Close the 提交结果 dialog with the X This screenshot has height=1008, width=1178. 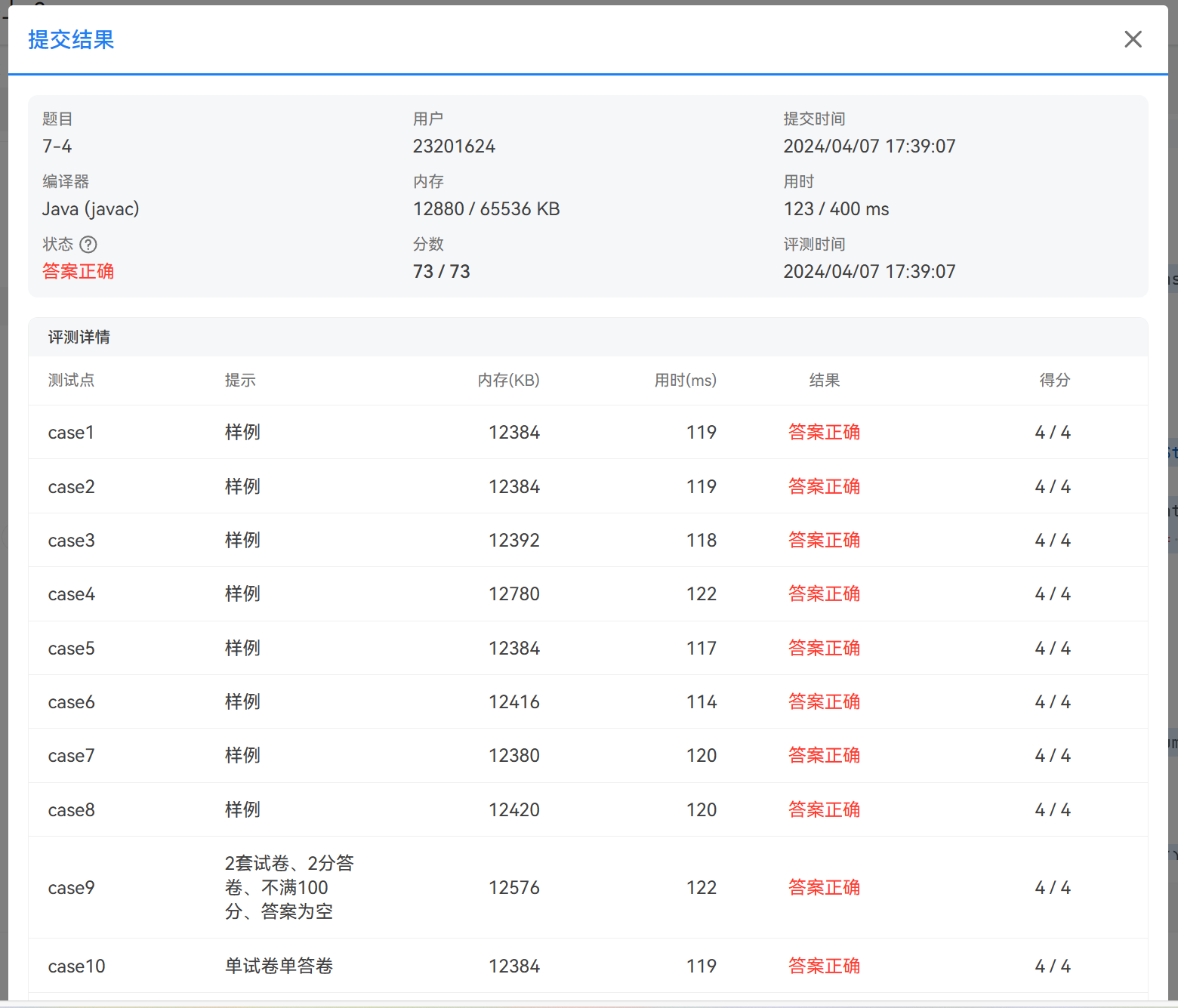[1133, 39]
